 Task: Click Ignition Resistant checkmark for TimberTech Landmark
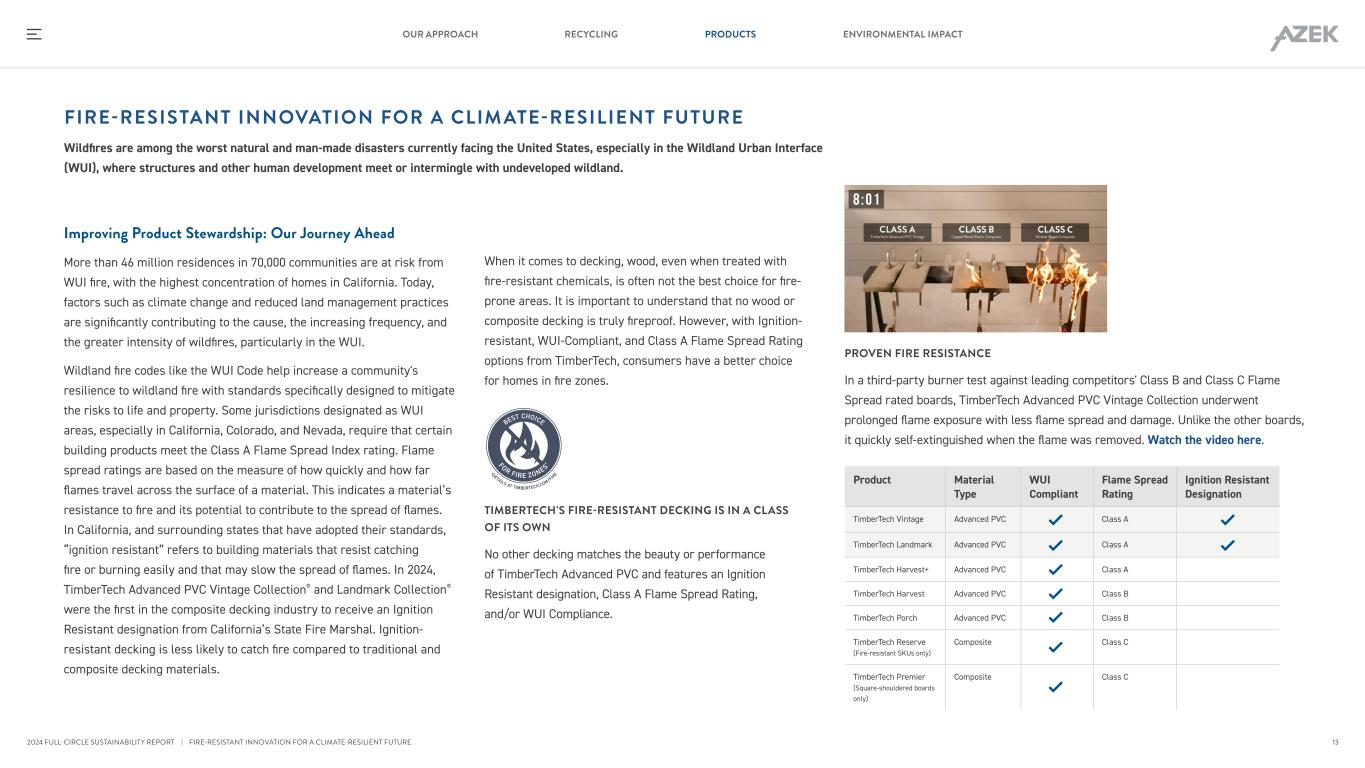point(1227,545)
